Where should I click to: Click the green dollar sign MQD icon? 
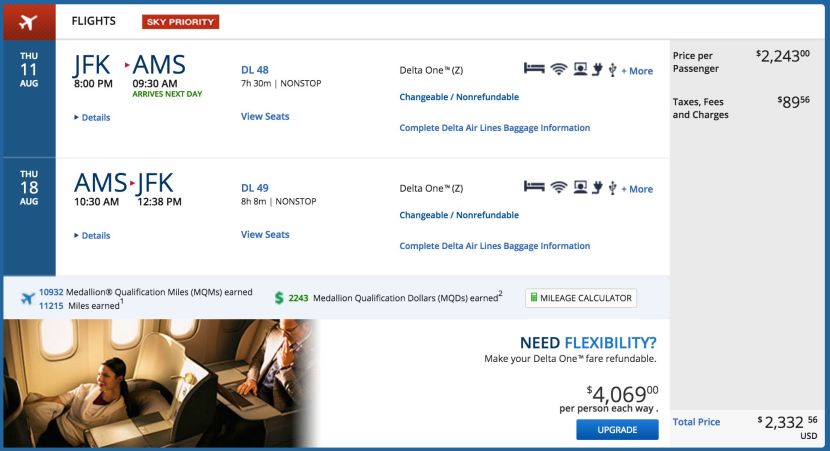pos(279,298)
